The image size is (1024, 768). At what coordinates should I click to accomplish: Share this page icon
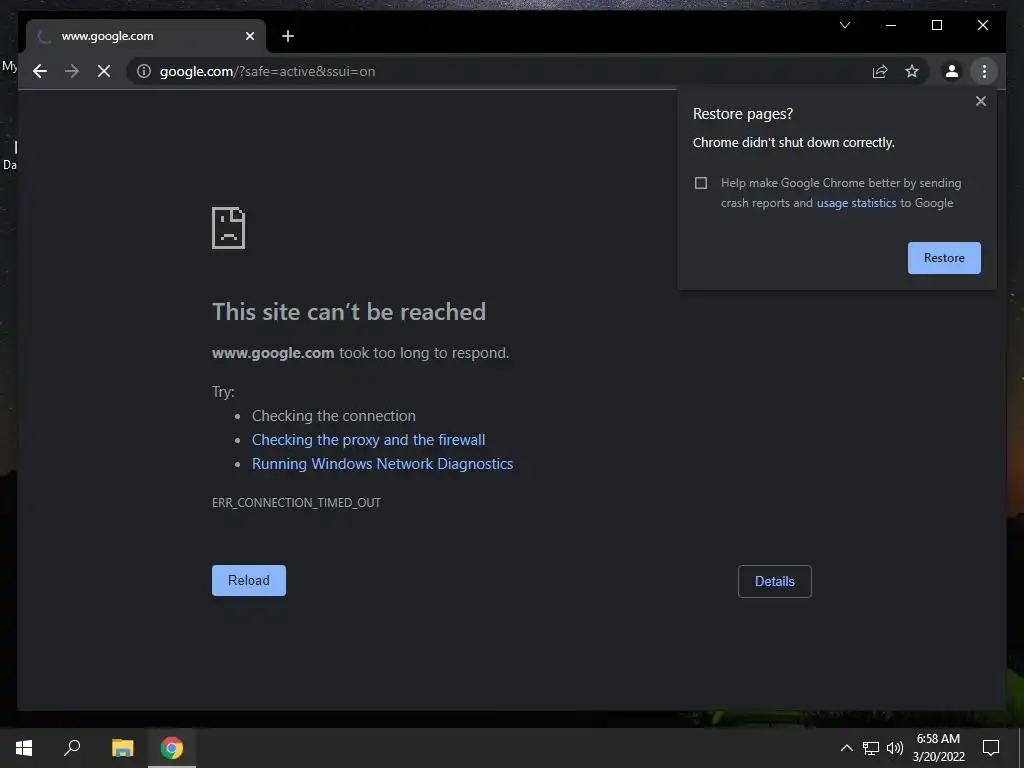coord(880,71)
